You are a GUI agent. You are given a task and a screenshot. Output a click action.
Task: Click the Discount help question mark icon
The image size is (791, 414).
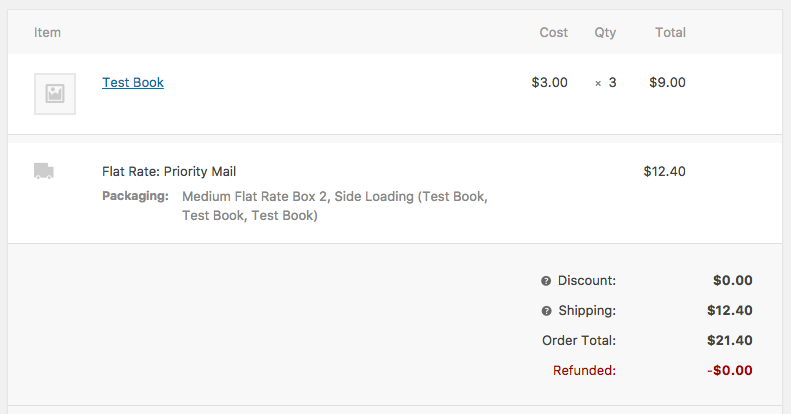pos(546,281)
